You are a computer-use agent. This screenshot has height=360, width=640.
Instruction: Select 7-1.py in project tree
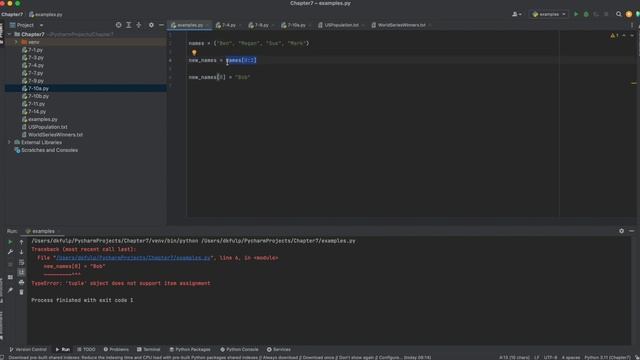point(36,50)
